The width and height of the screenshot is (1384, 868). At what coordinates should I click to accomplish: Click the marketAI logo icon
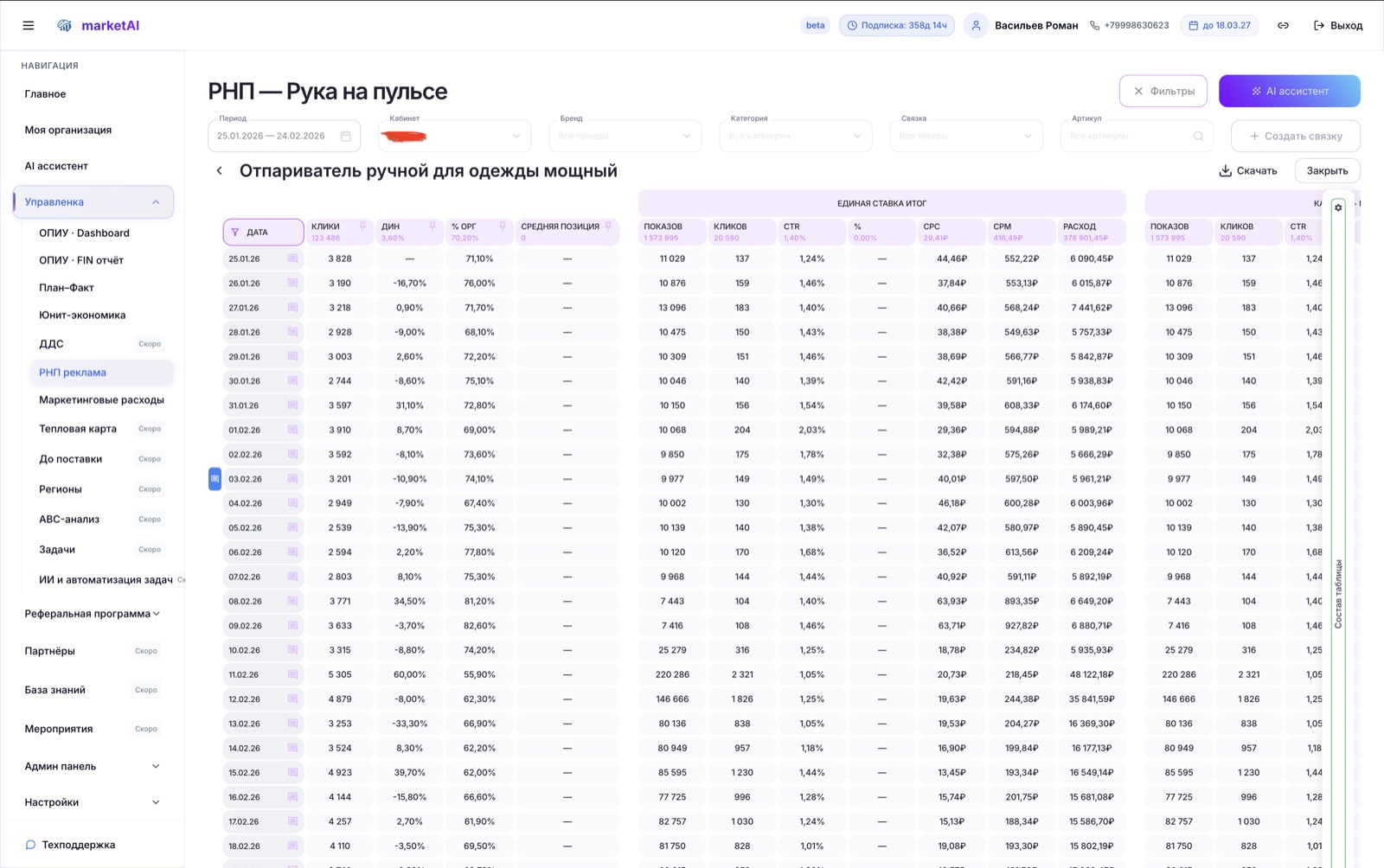click(x=64, y=26)
